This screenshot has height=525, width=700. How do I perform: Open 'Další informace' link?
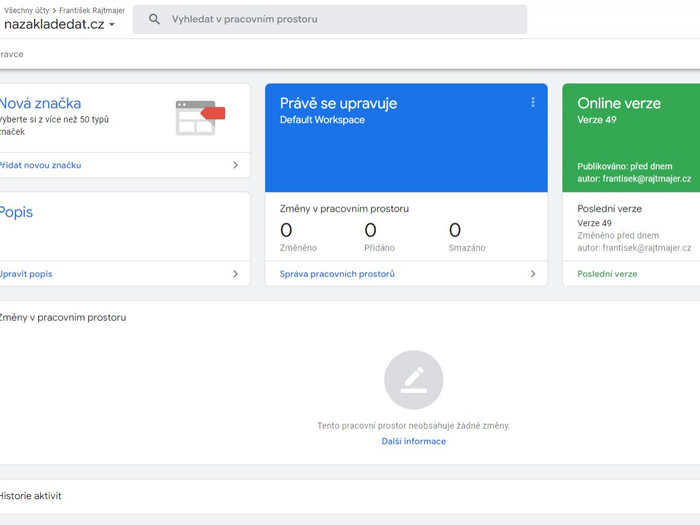[x=413, y=441]
